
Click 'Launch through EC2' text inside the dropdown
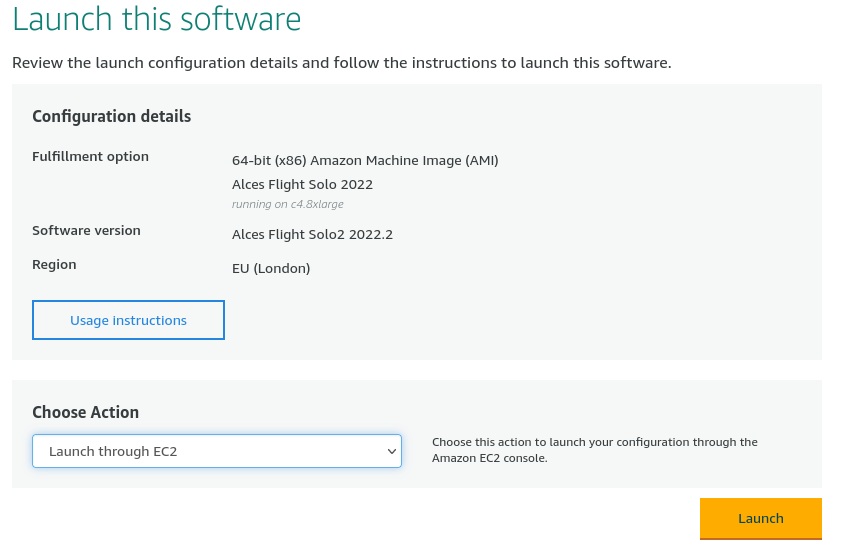[x=113, y=452]
